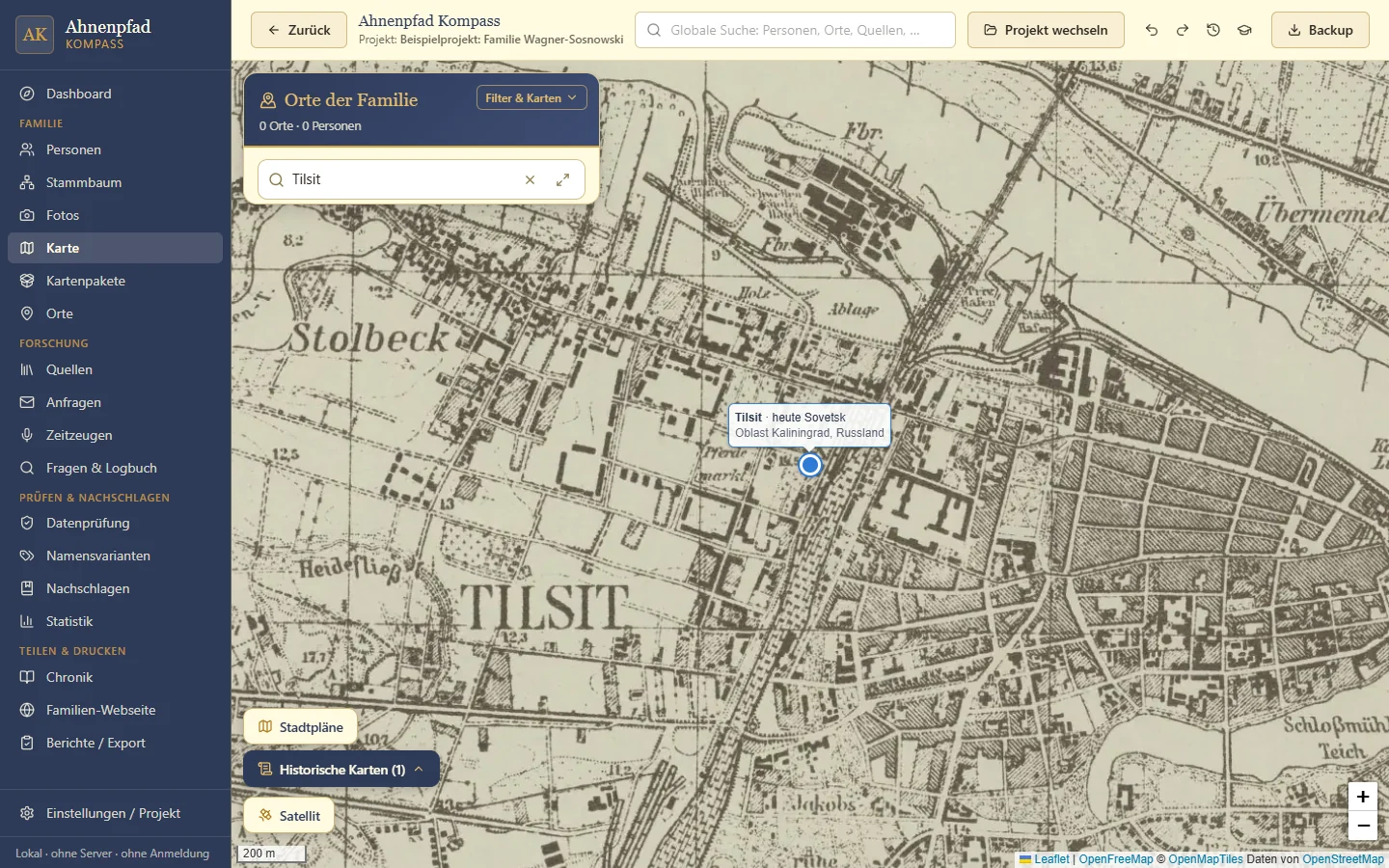Viewport: 1389px width, 868px height.
Task: Open Datenprüfung page
Action: [115, 523]
